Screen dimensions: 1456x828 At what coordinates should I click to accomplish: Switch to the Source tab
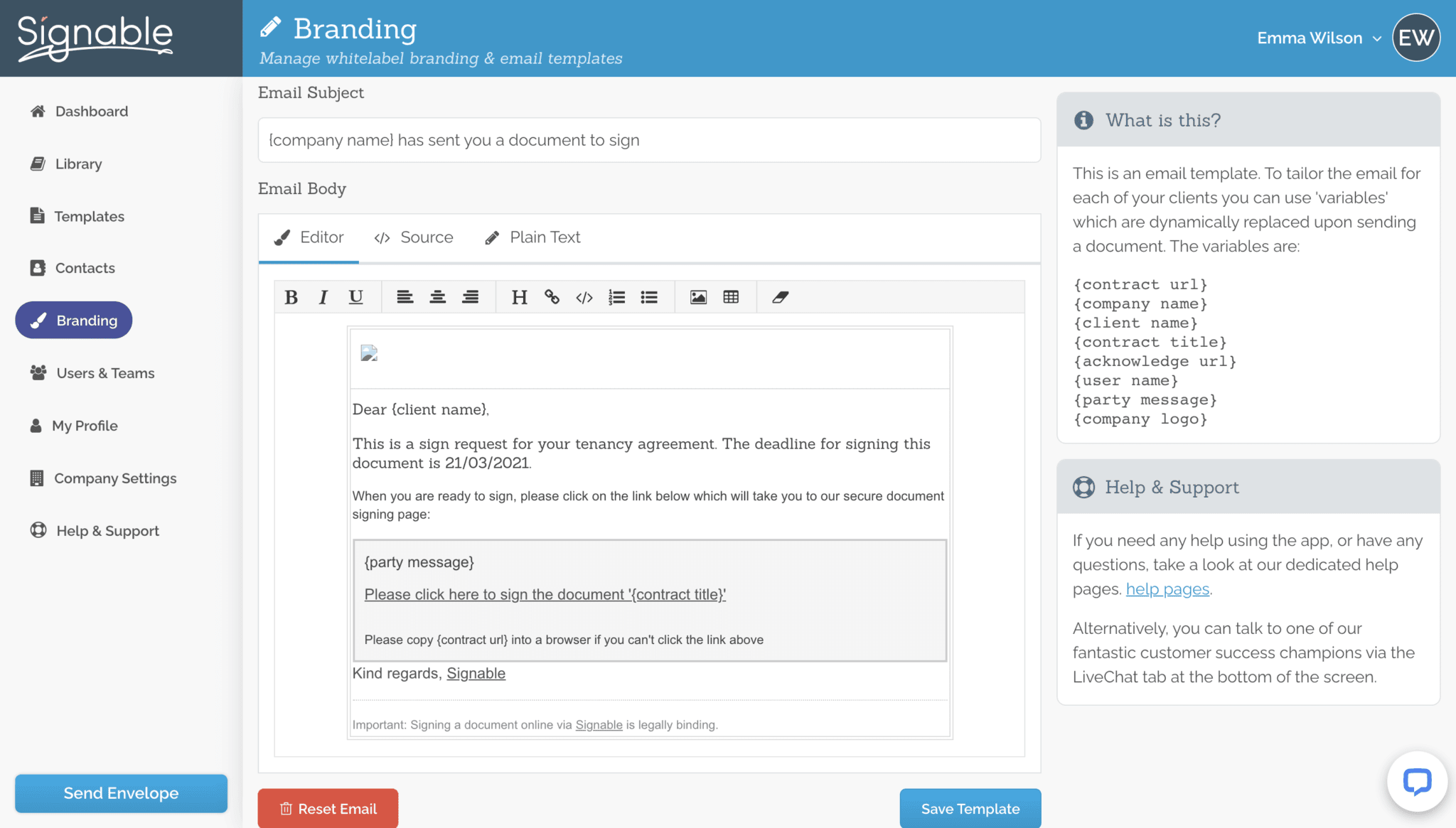(x=414, y=237)
